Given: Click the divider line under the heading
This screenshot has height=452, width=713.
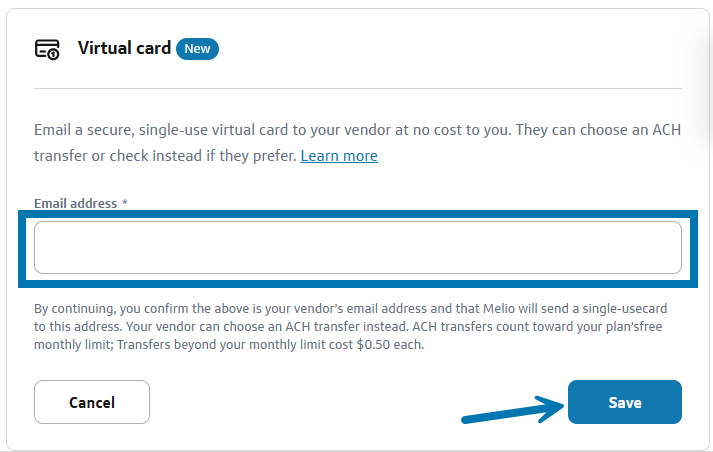Looking at the screenshot, I should pyautogui.click(x=357, y=88).
